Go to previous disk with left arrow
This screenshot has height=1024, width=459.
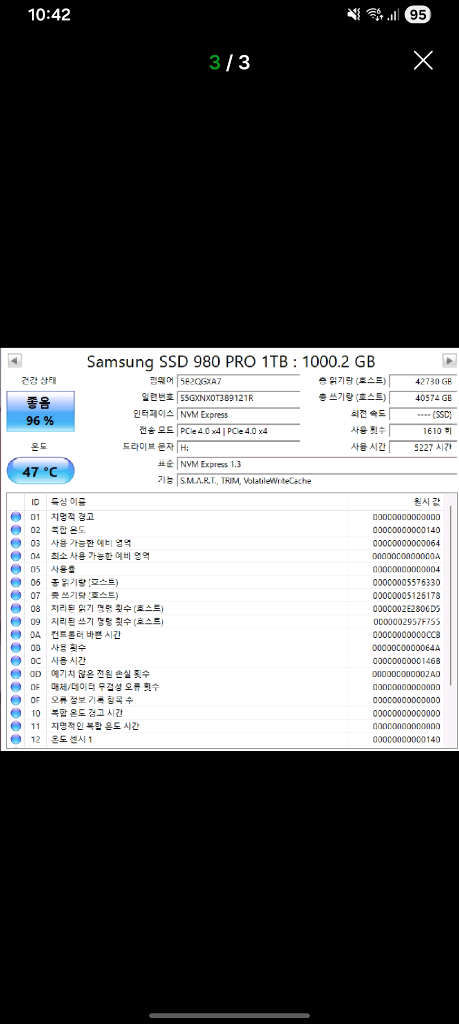click(x=14, y=360)
